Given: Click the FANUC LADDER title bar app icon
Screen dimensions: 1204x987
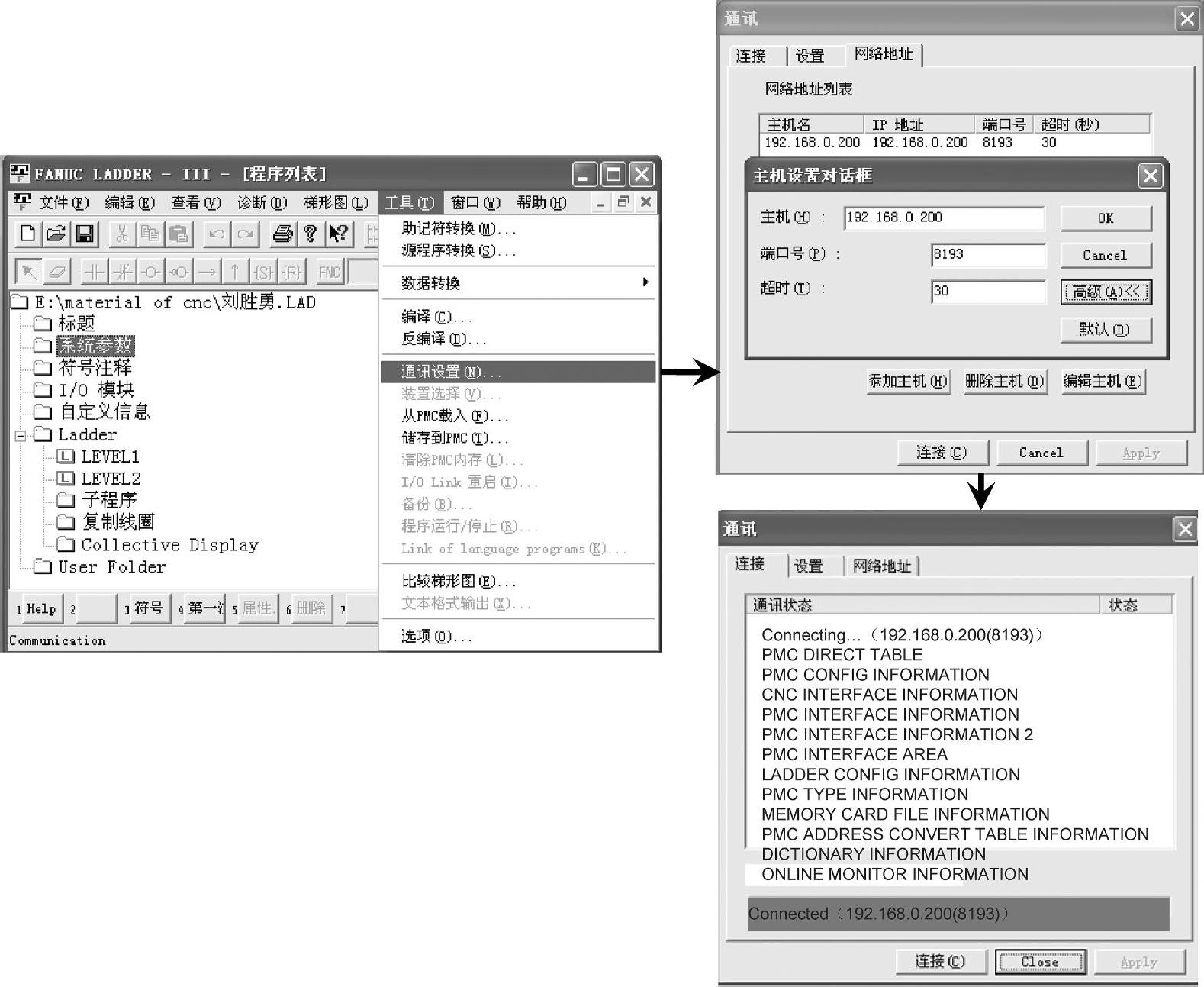Looking at the screenshot, I should [20, 174].
